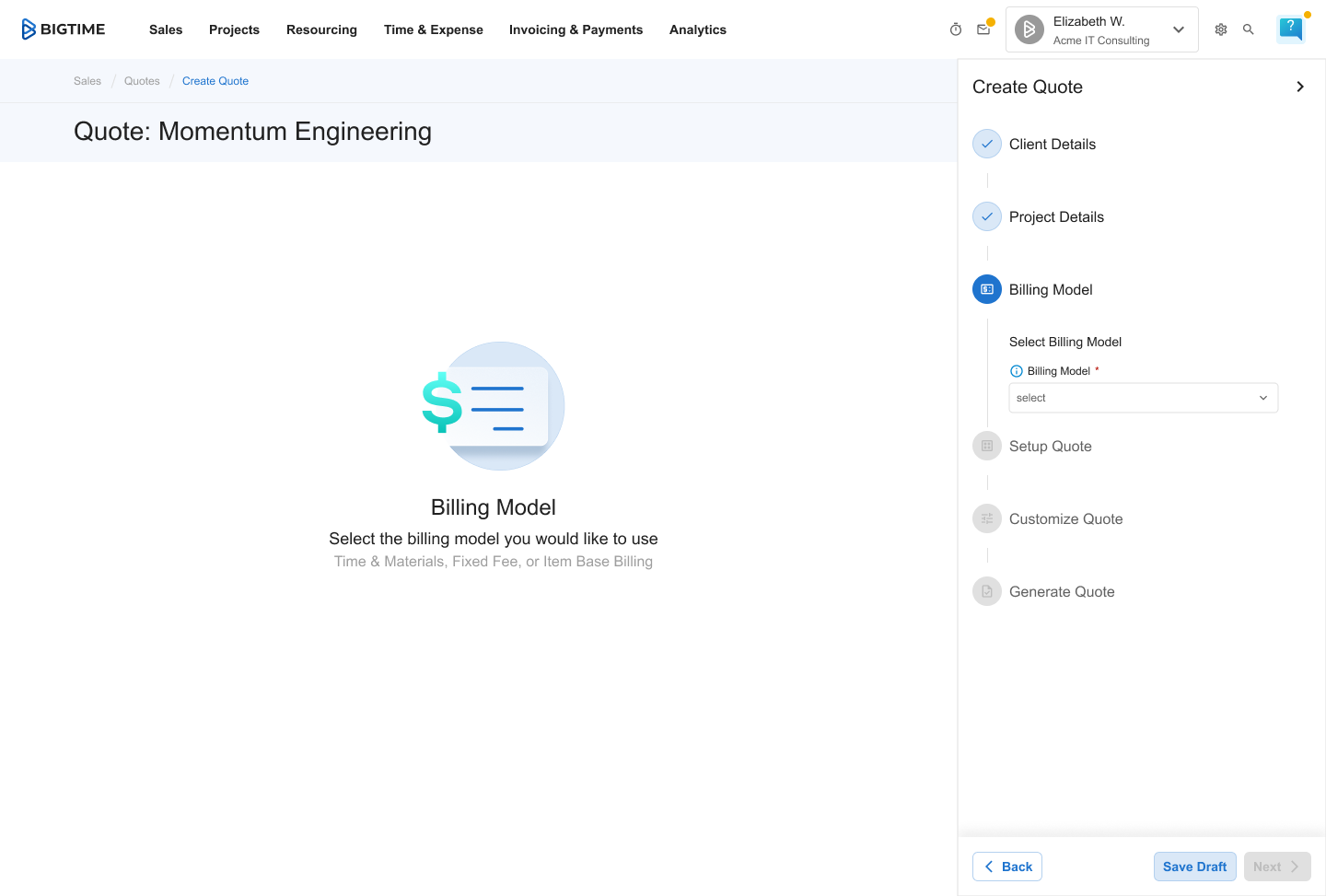This screenshot has width=1326, height=896.
Task: Click the Project Details checkmark step icon
Action: 987,216
